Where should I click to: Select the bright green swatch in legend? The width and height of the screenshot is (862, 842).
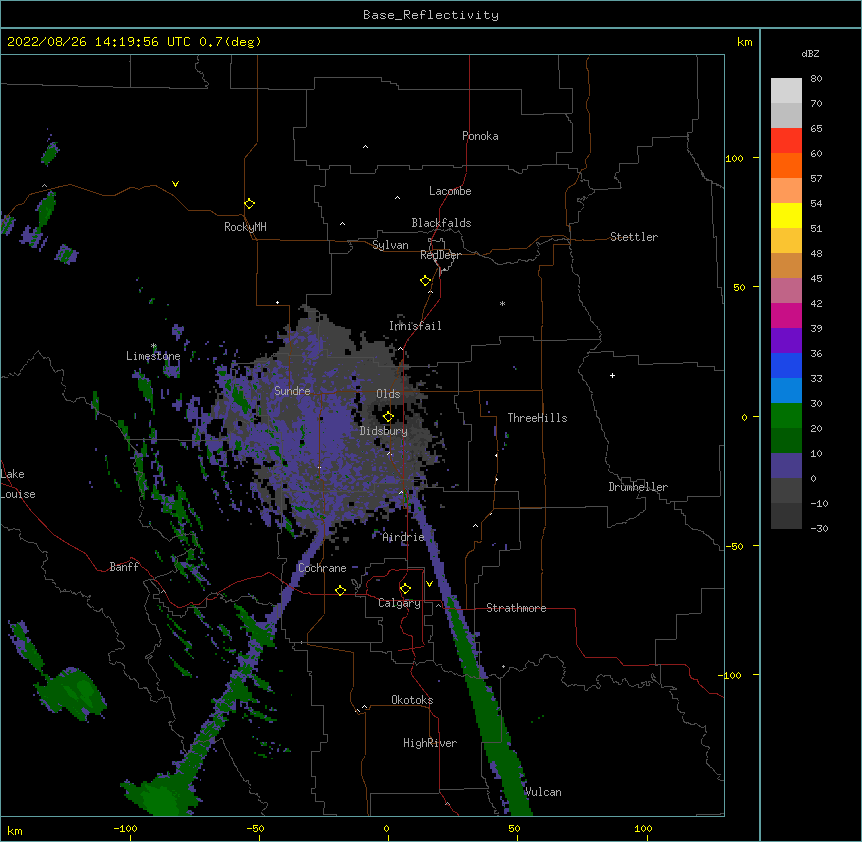point(786,416)
